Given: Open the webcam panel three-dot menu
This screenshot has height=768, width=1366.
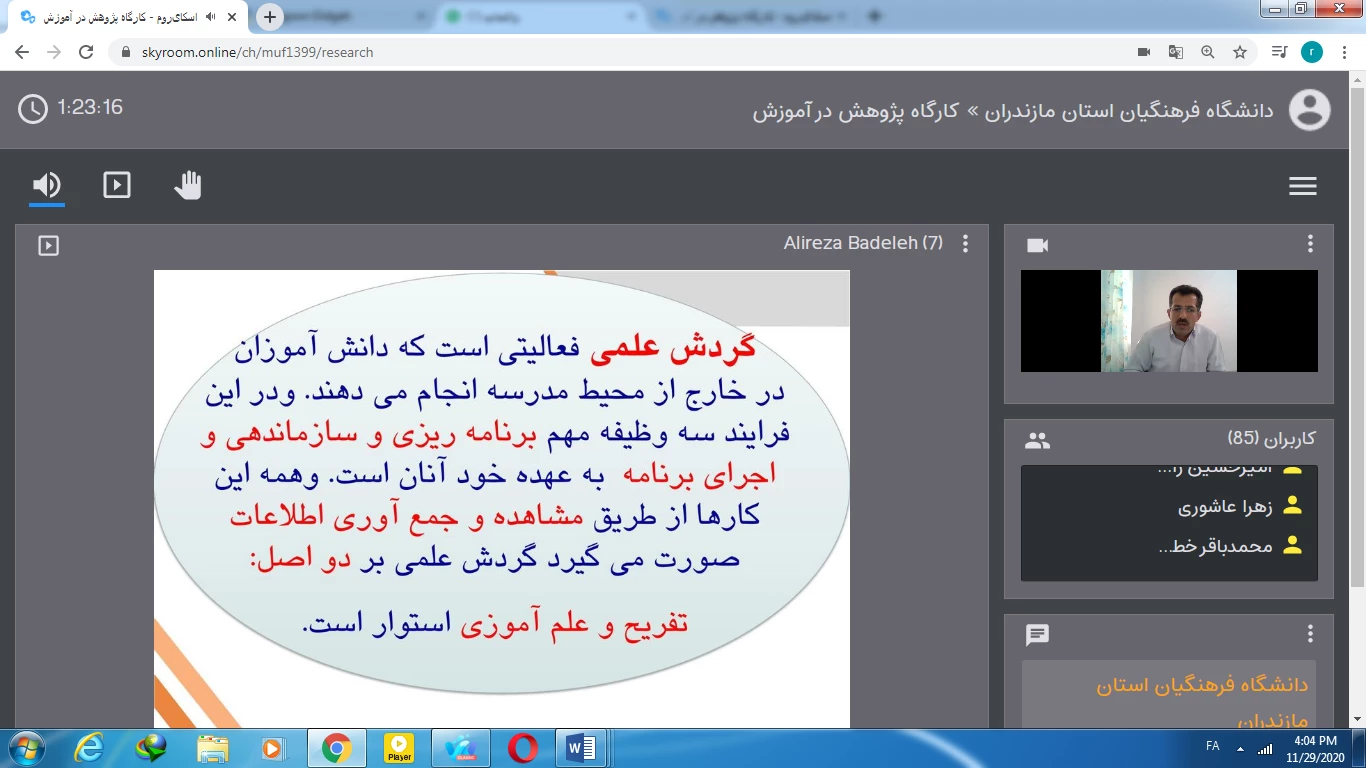Looking at the screenshot, I should click(x=1310, y=244).
